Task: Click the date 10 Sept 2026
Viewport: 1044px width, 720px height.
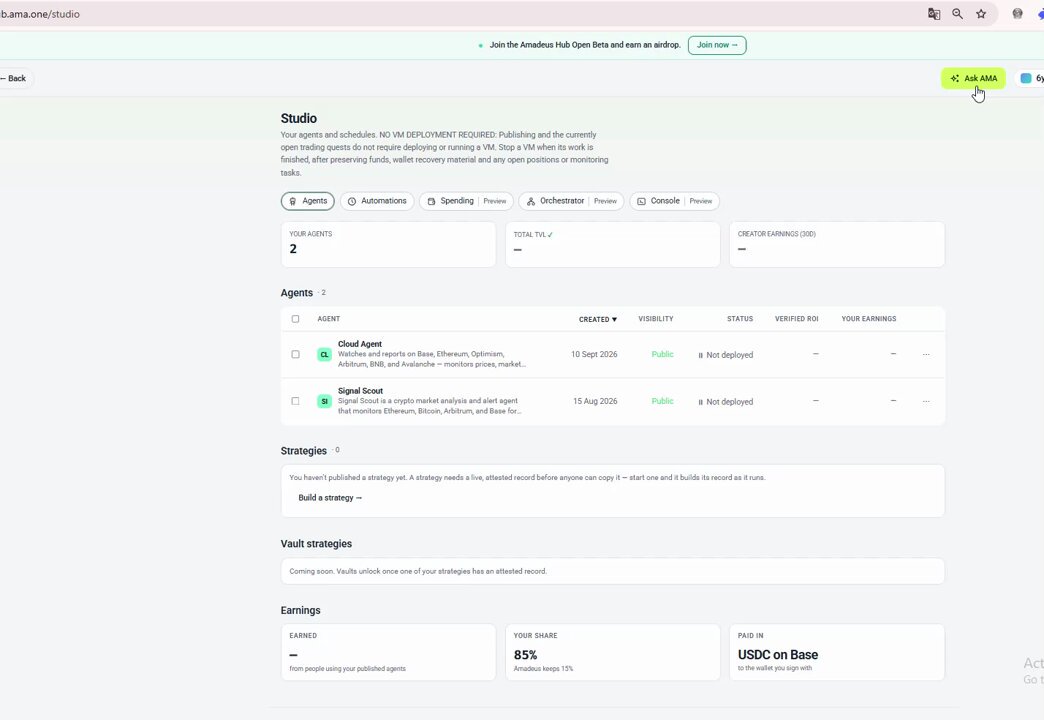Action: (594, 354)
